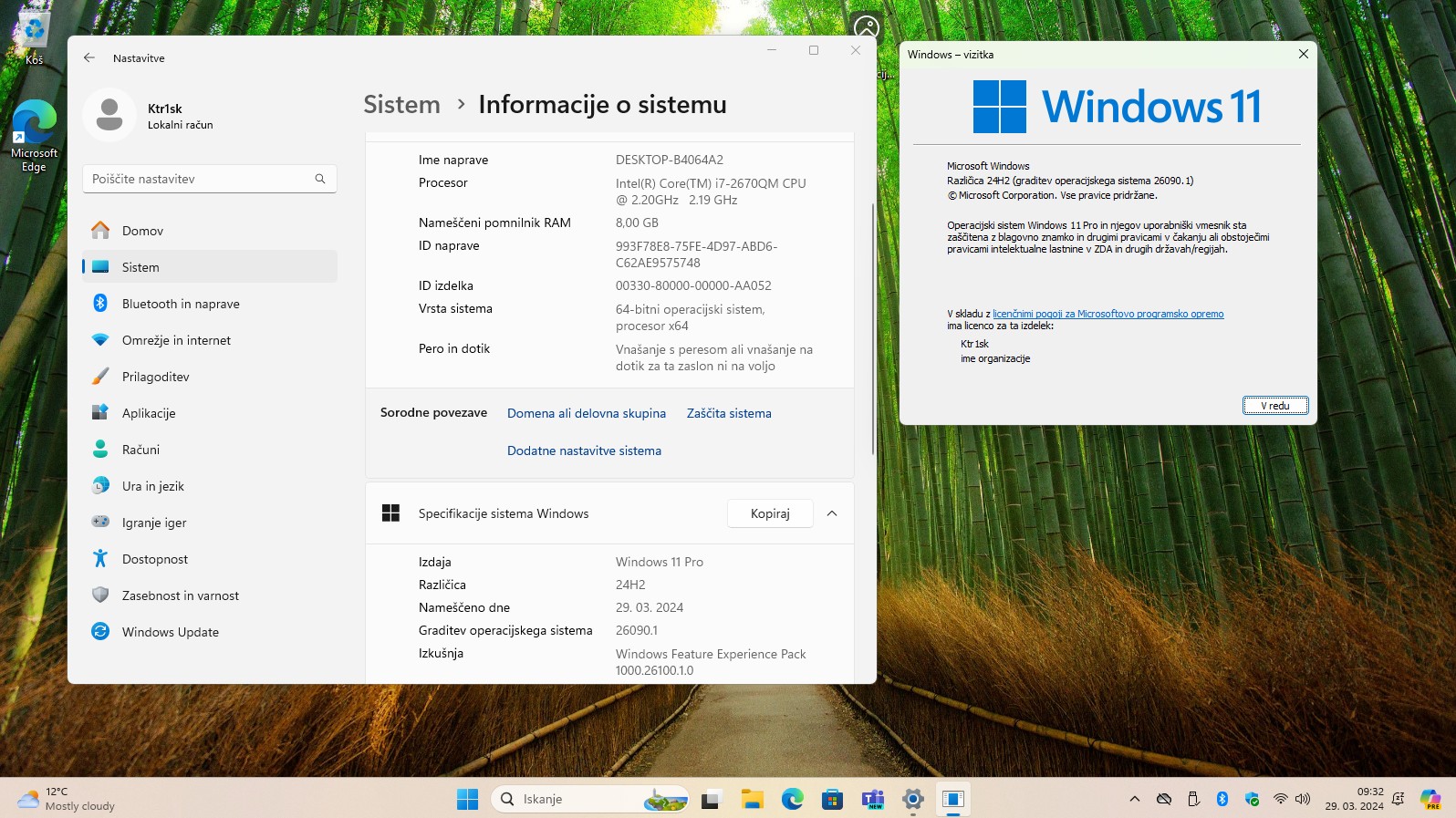Screen dimensions: 1456x818
Task: Open the Start menu
Action: (x=467, y=799)
